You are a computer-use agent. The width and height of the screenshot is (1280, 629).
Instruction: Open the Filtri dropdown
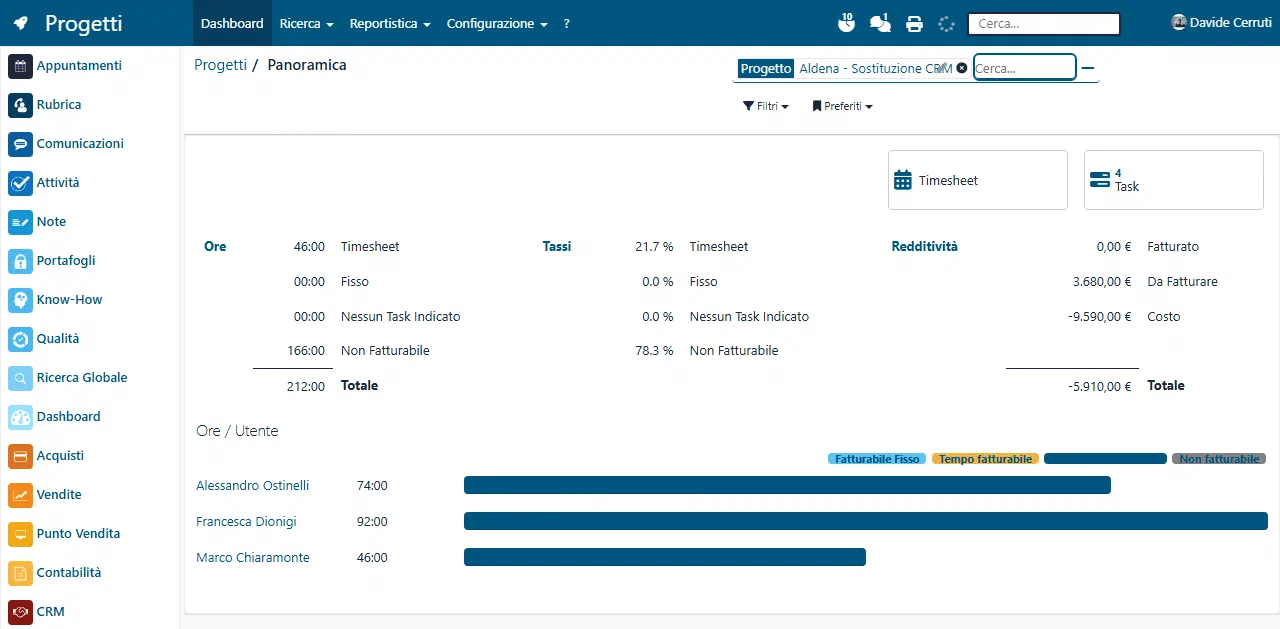point(766,106)
